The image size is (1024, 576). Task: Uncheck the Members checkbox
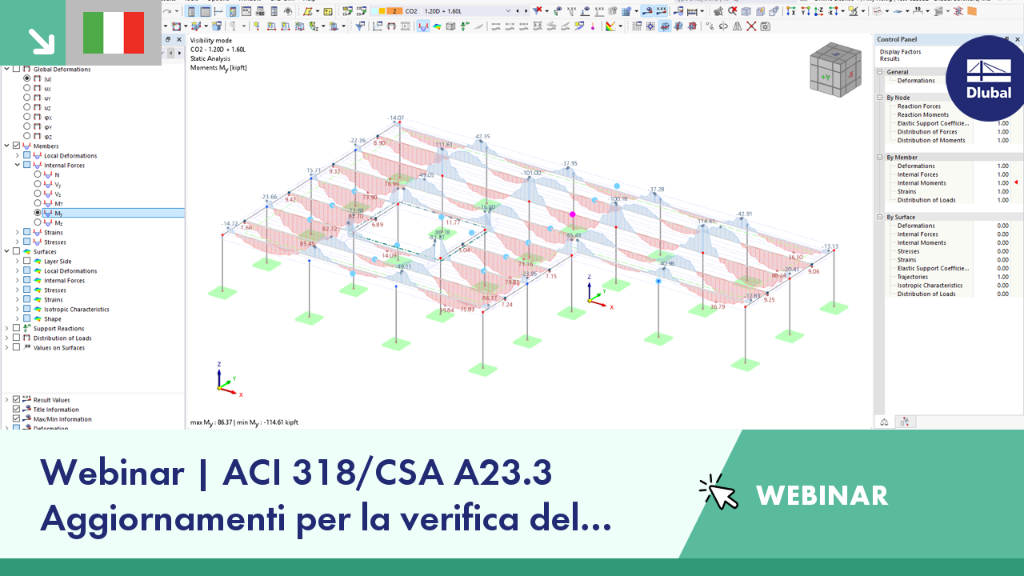16,146
